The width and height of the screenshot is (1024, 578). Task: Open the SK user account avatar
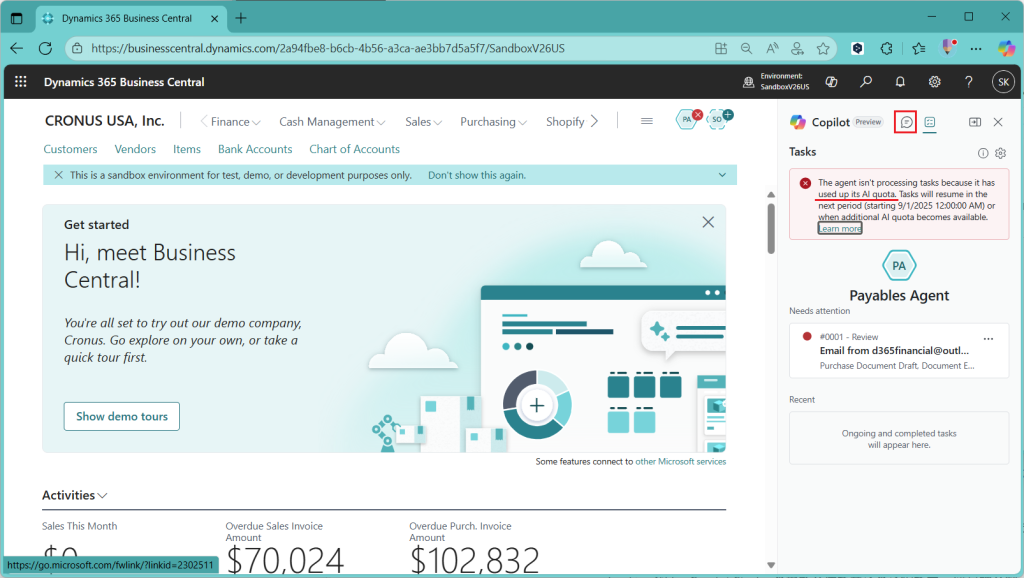point(1003,82)
